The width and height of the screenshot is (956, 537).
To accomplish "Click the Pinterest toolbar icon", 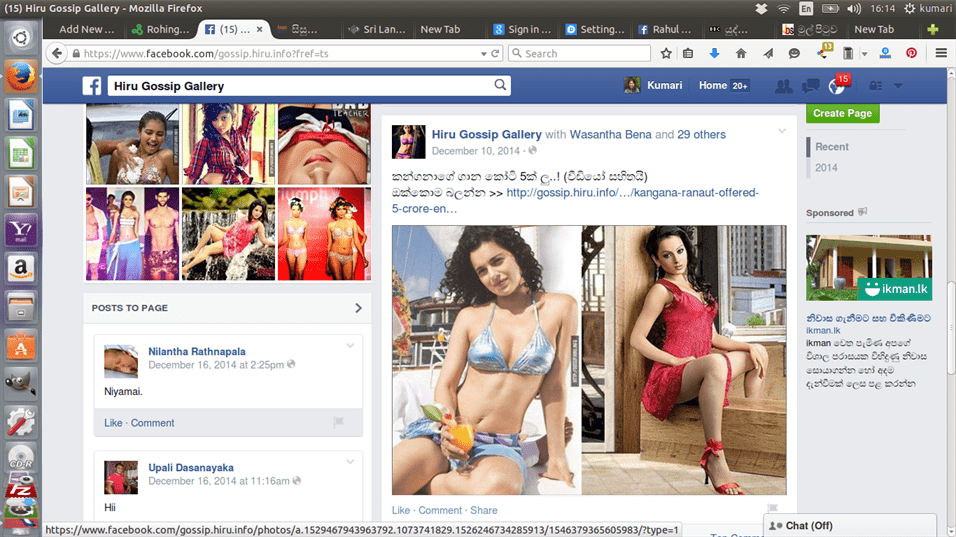I will point(911,54).
